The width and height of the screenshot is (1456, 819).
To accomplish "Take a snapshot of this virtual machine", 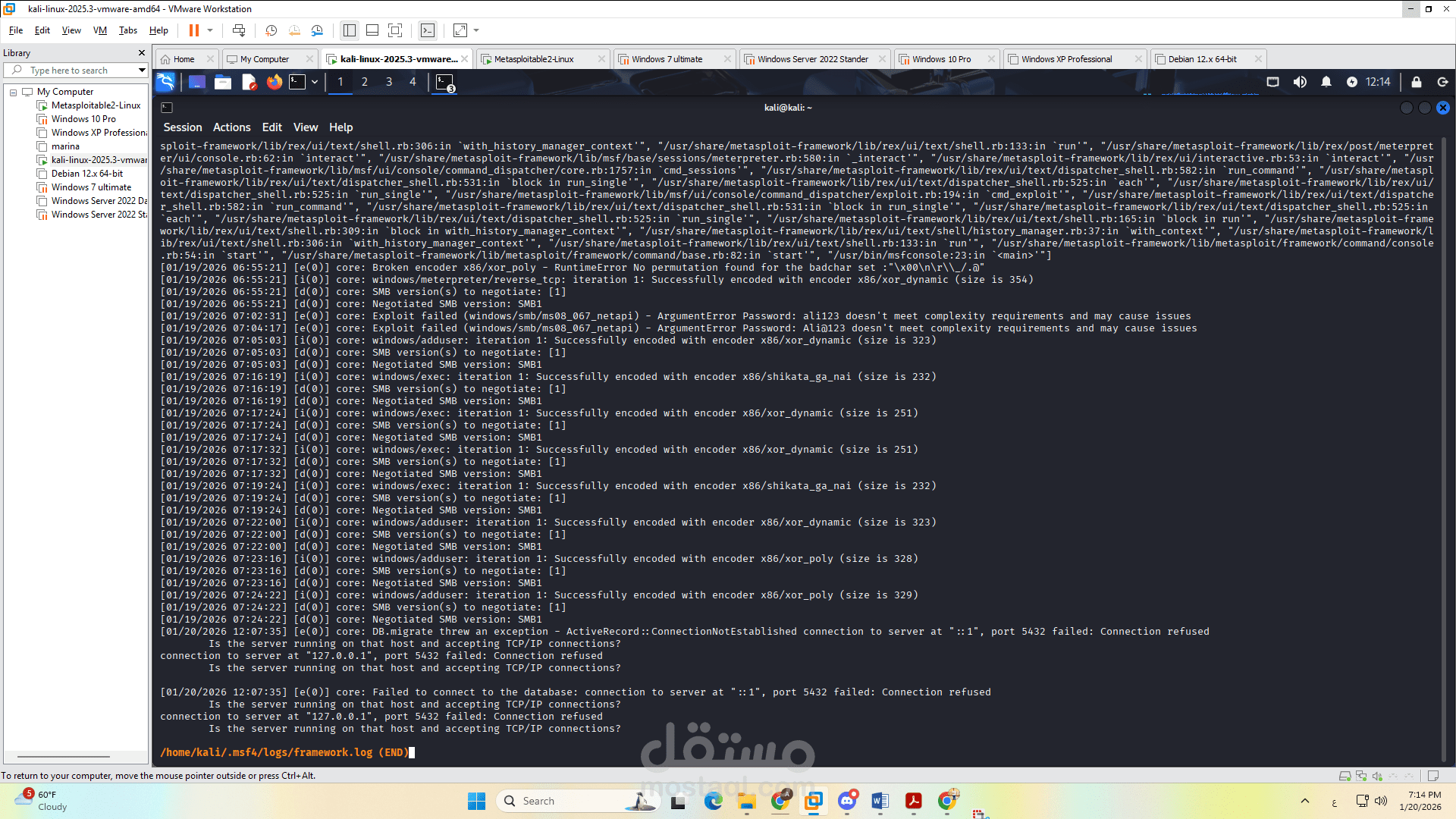I will 271,30.
